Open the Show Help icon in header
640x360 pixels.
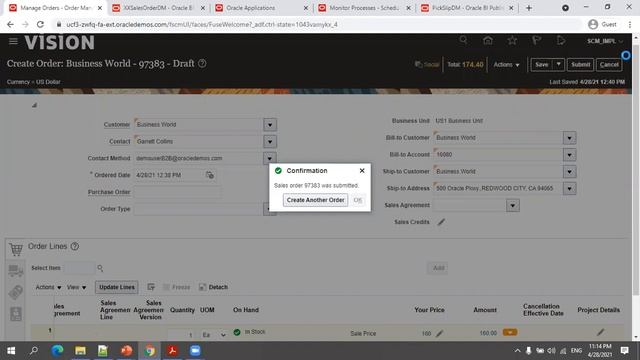point(561,40)
